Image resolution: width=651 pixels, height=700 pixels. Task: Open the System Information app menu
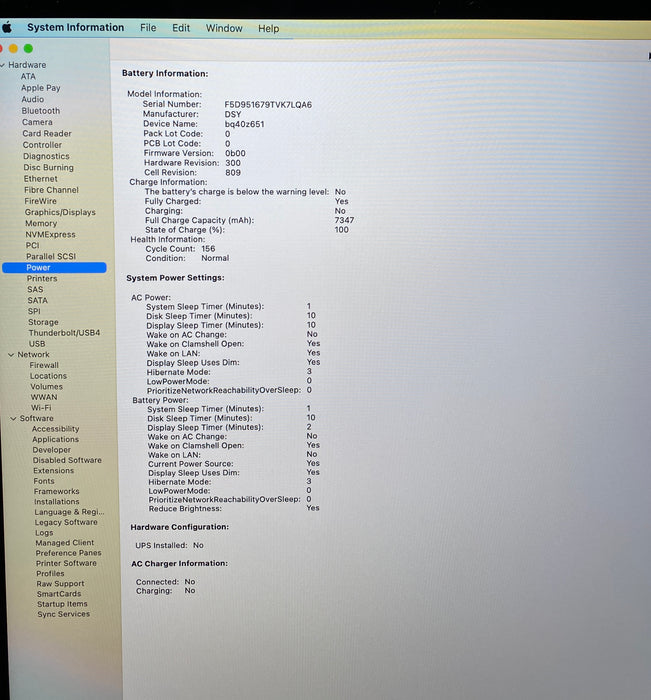coord(75,27)
